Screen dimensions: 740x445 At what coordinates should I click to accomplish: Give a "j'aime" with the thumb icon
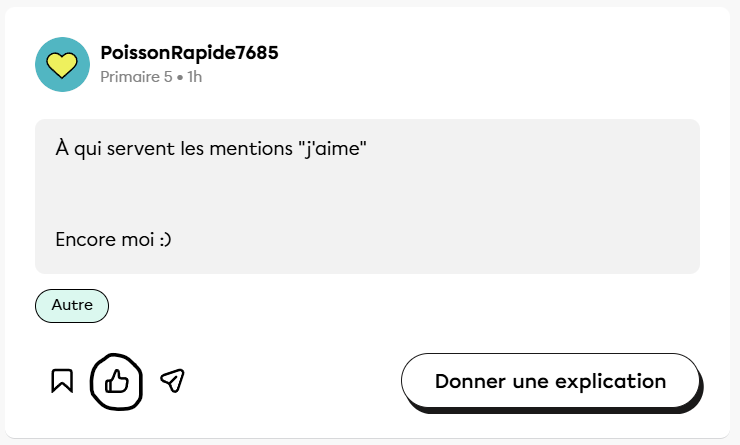point(117,381)
